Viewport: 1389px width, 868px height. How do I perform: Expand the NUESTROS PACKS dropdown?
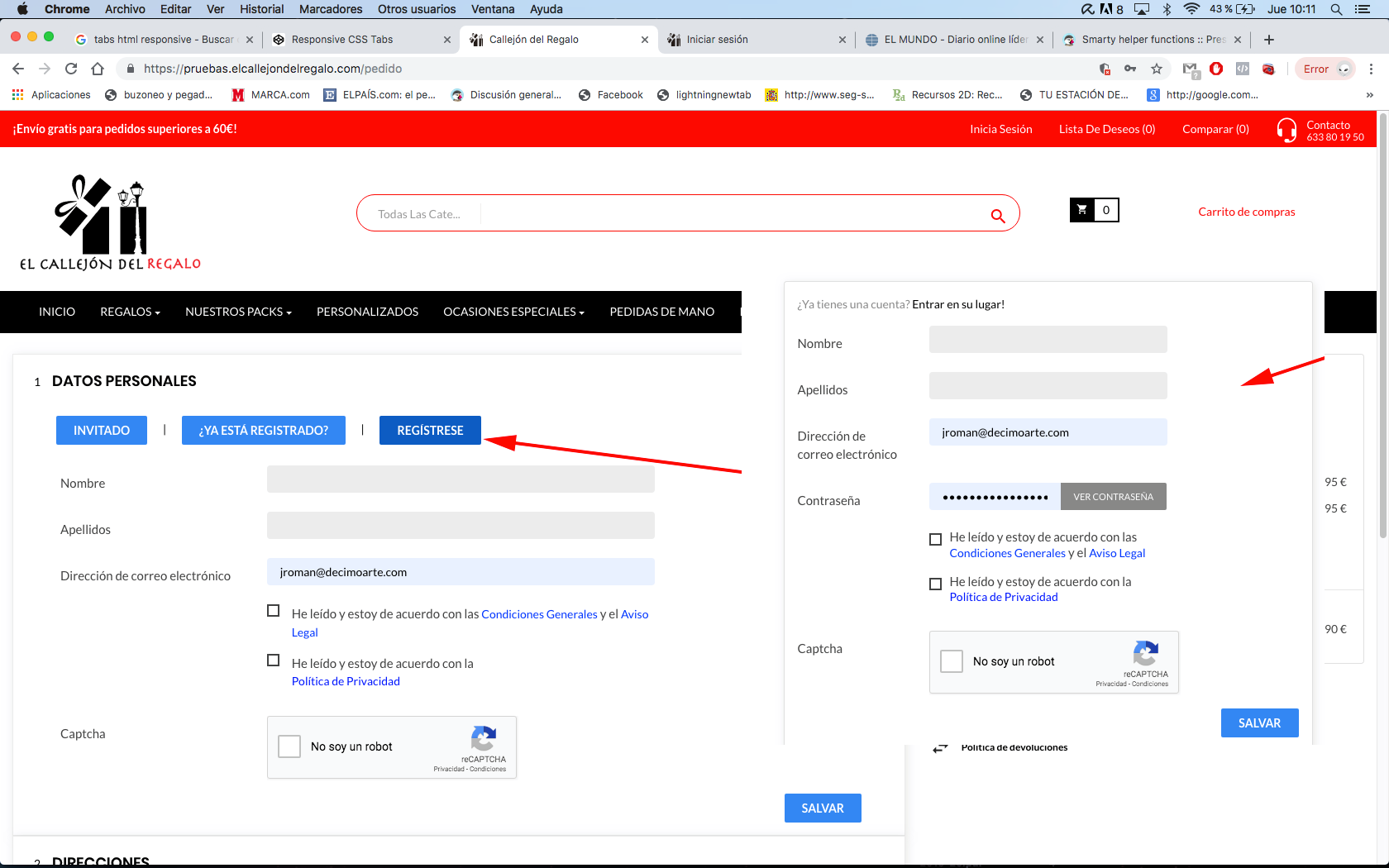point(238,312)
